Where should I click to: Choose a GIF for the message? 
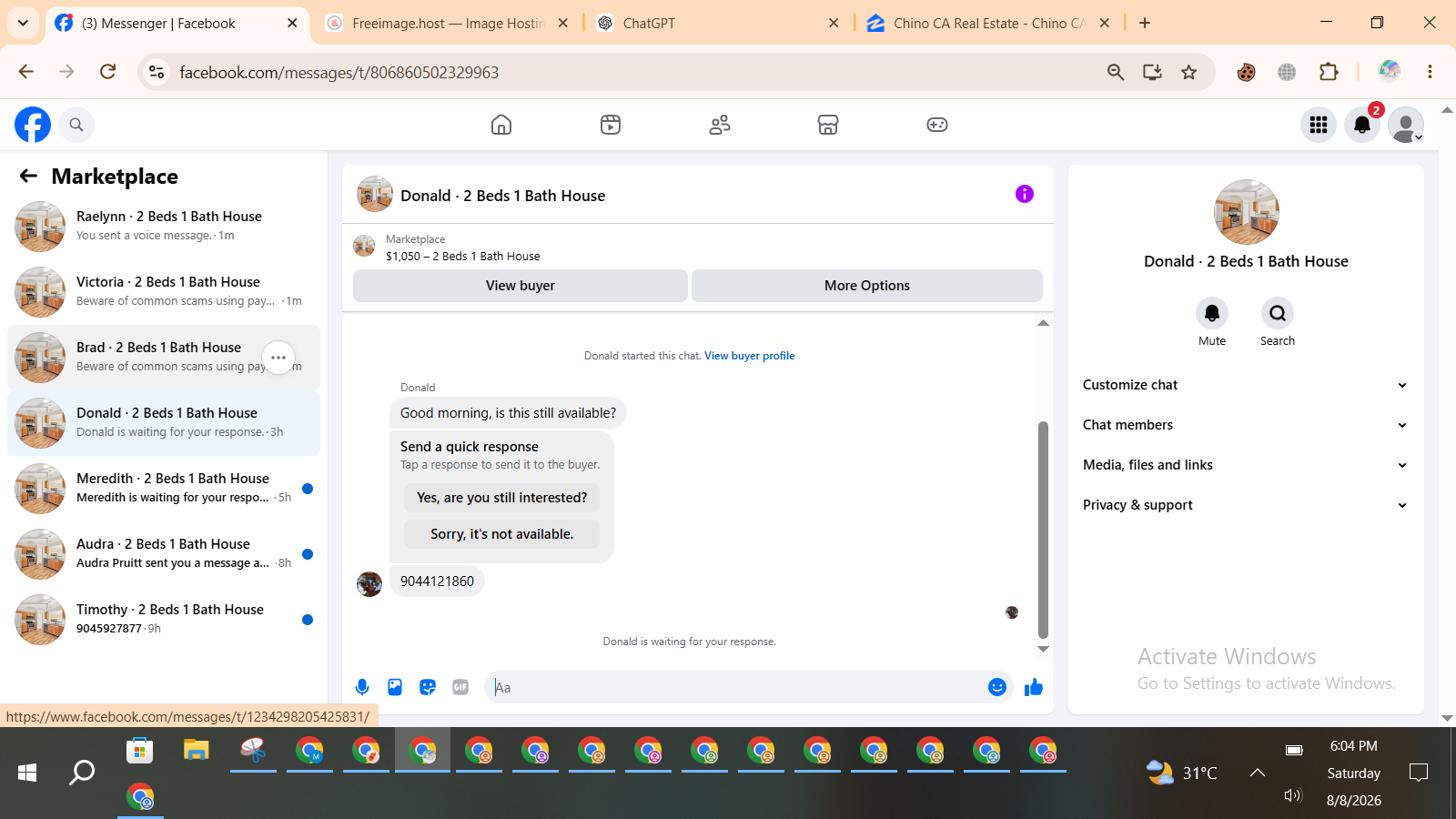point(460,687)
